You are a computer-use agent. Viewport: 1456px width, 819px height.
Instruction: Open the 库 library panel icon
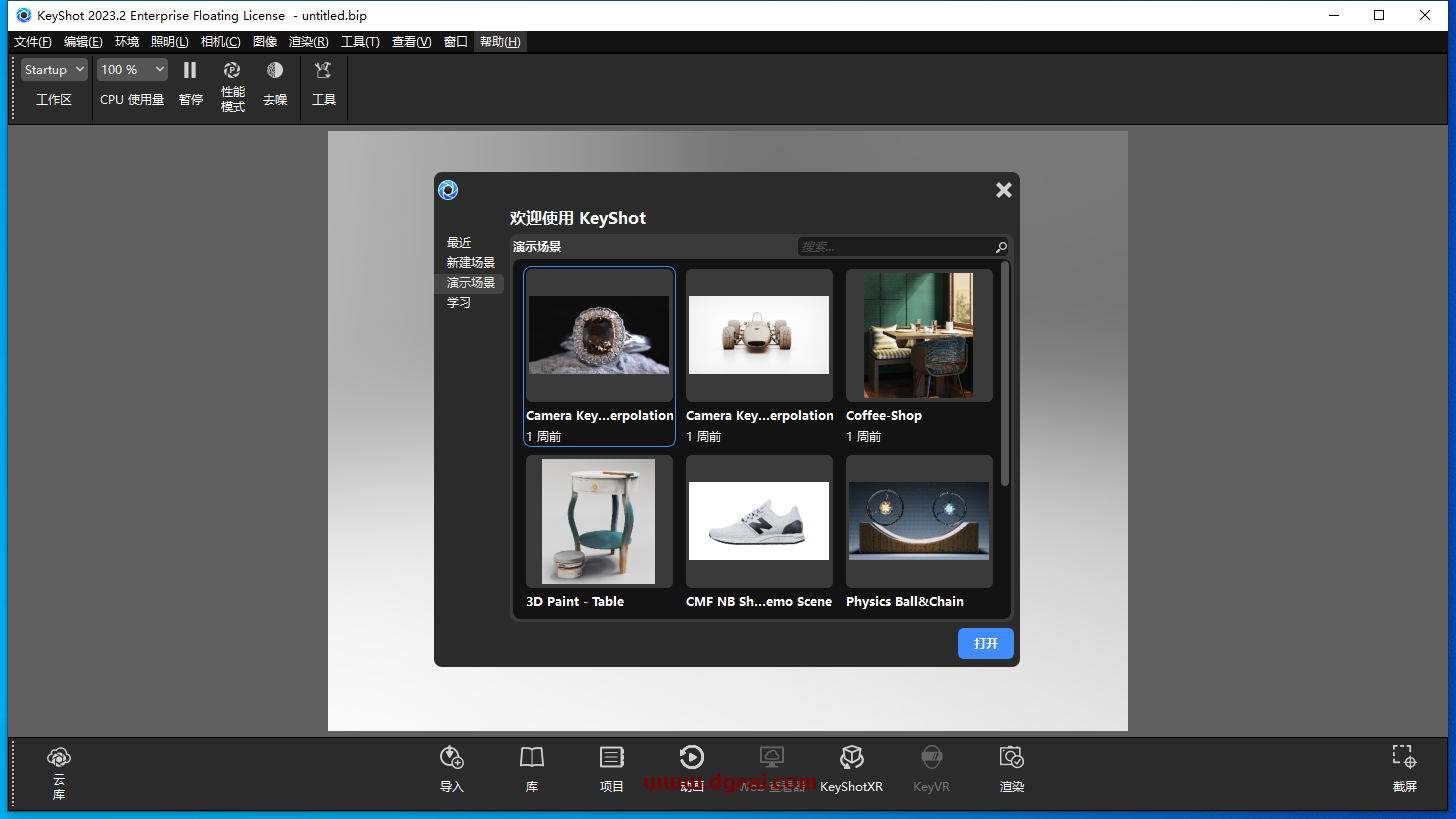(x=532, y=757)
